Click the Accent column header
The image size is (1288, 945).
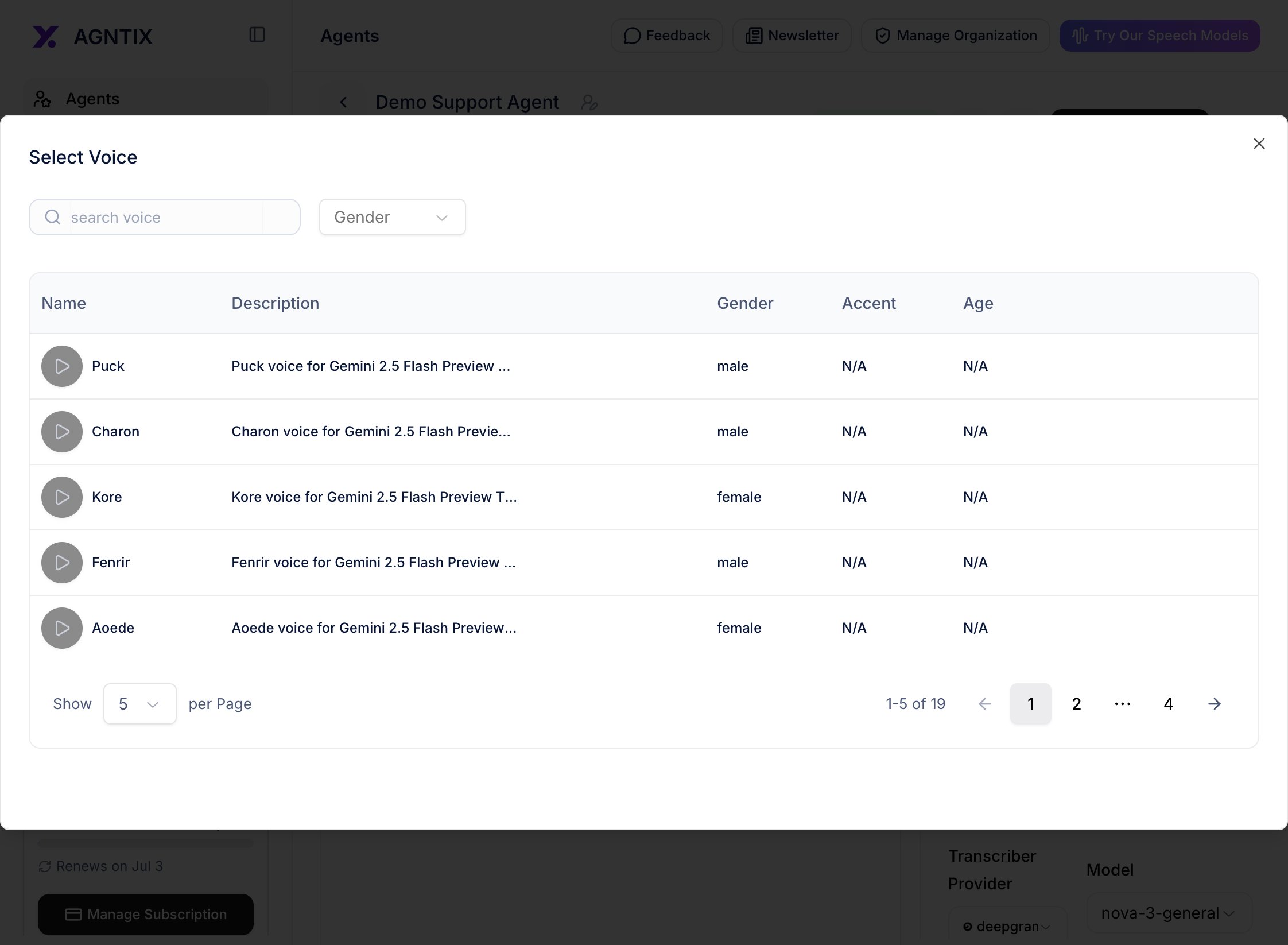pyautogui.click(x=869, y=303)
